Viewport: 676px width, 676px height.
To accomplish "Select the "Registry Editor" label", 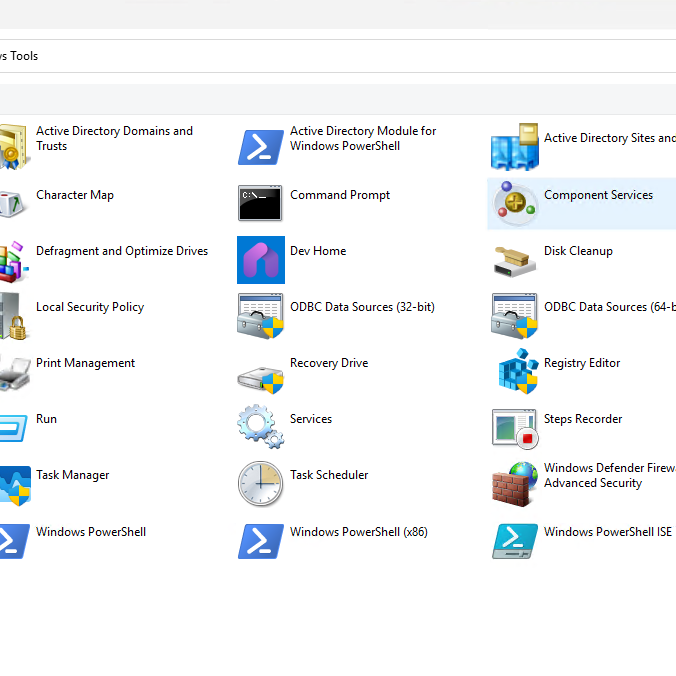I will coord(582,363).
